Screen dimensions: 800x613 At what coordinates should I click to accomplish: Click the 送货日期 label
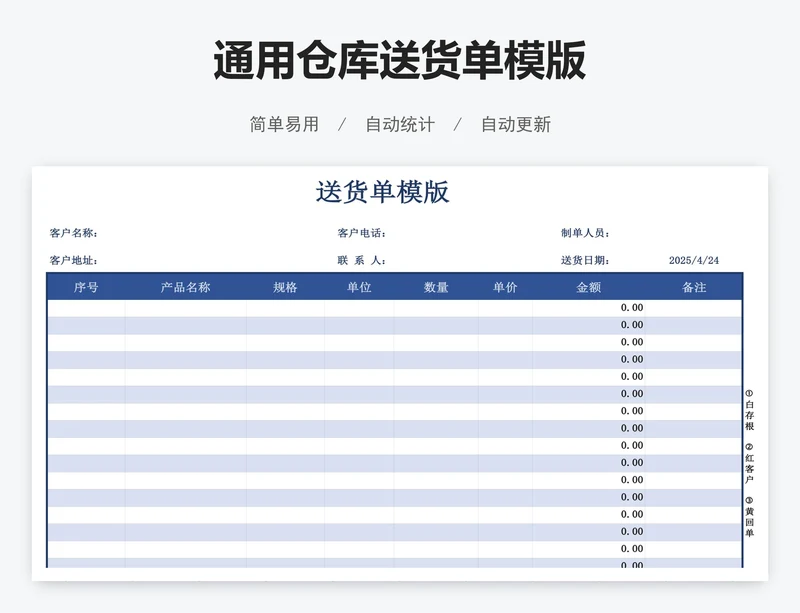click(x=585, y=260)
